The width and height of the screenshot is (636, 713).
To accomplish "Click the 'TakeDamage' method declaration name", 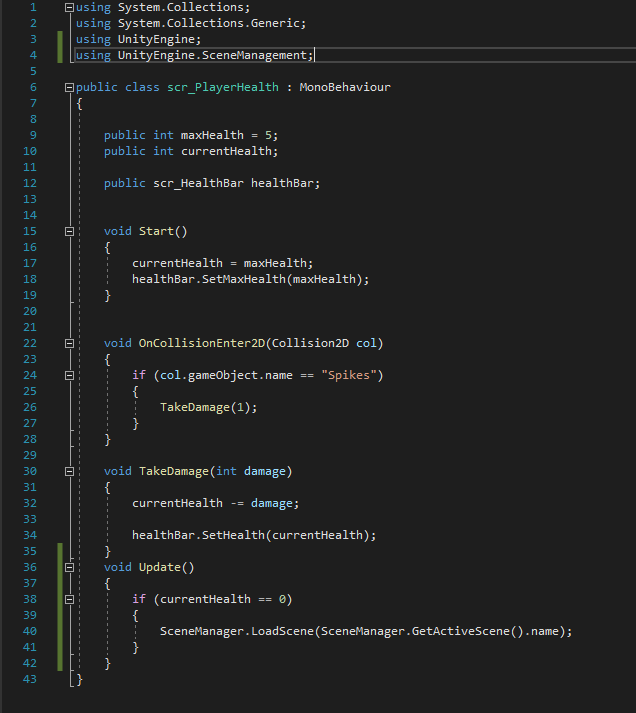I will tap(174, 472).
